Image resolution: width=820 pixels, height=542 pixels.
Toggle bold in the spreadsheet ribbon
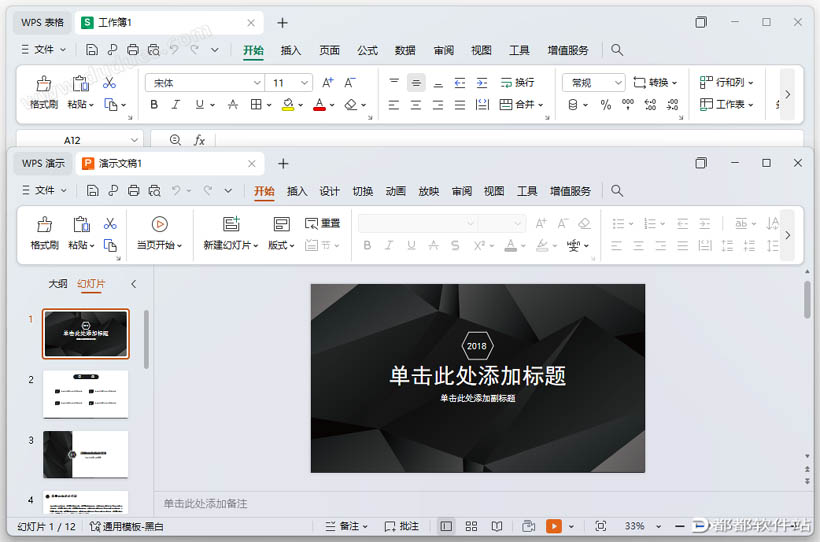point(154,105)
